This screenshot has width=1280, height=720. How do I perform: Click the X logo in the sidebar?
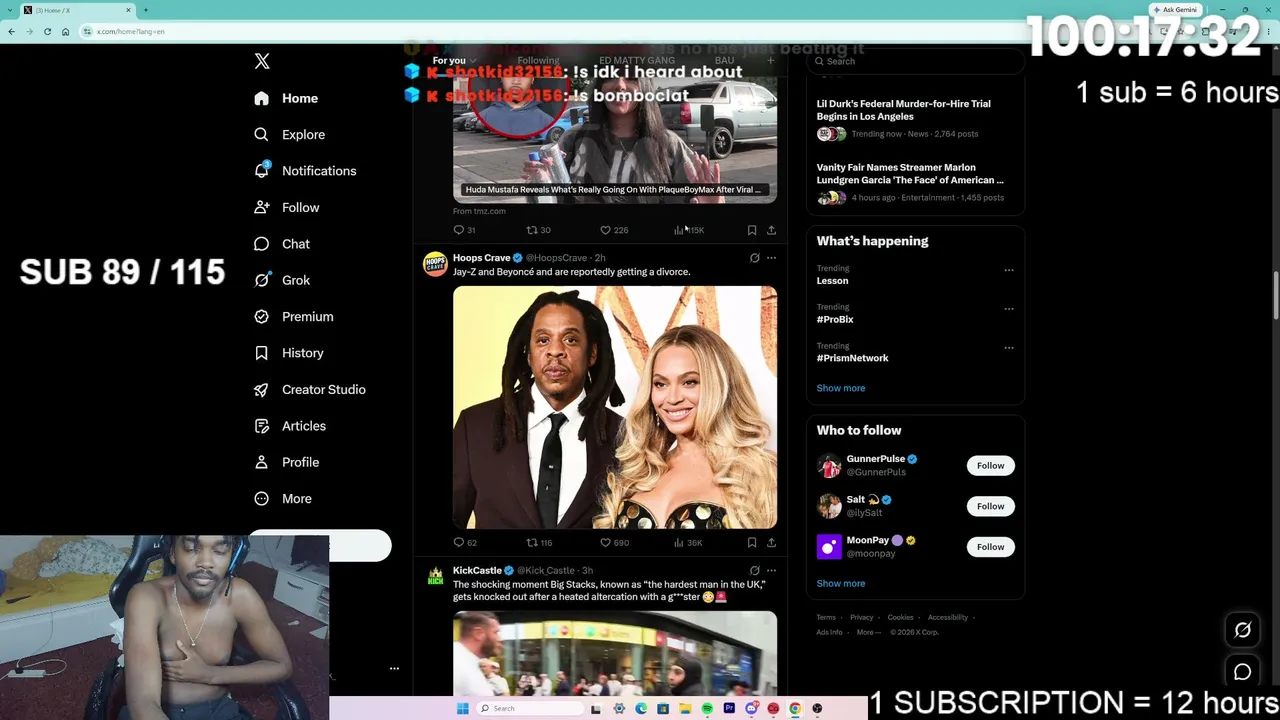tap(262, 61)
